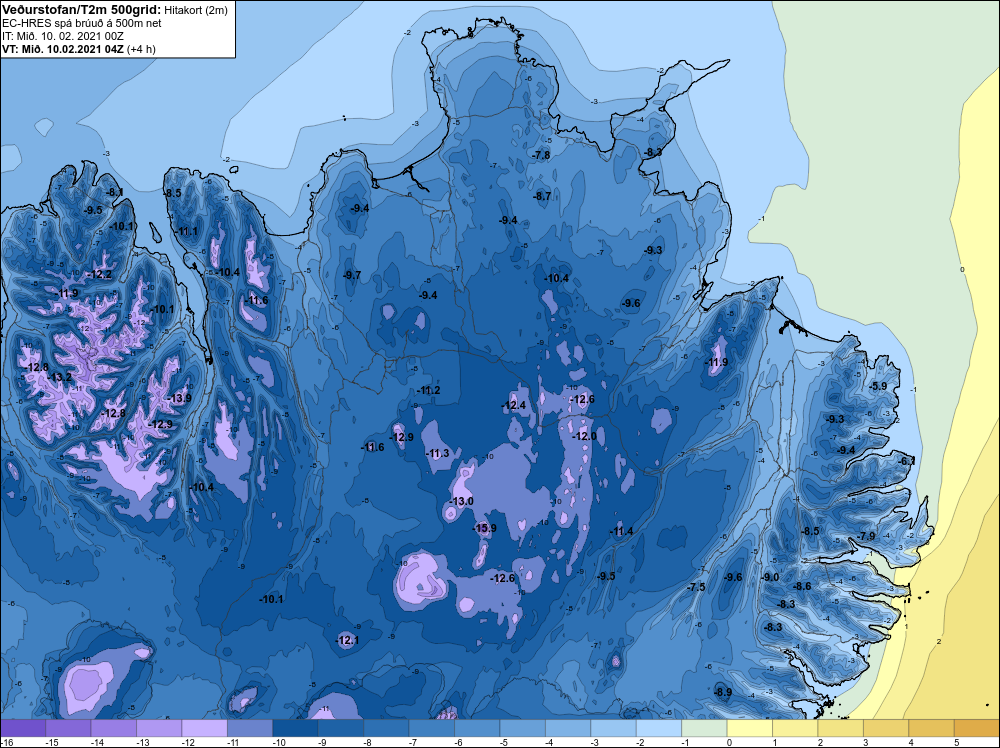Click the "-16" label on the legend scale

(x=6, y=743)
